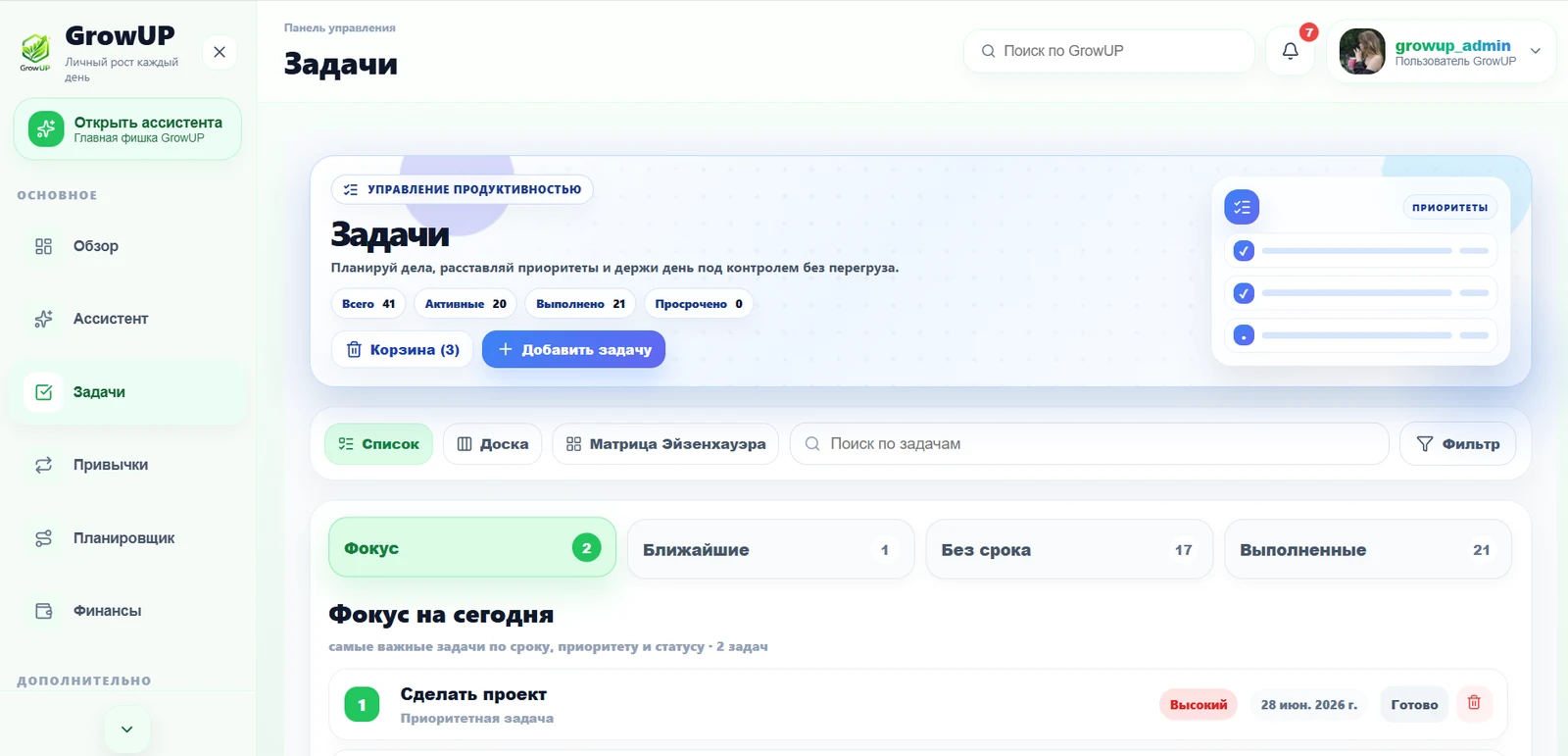1568x756 pixels.
Task: Click the Просрочено 0 chip
Action: (x=699, y=304)
